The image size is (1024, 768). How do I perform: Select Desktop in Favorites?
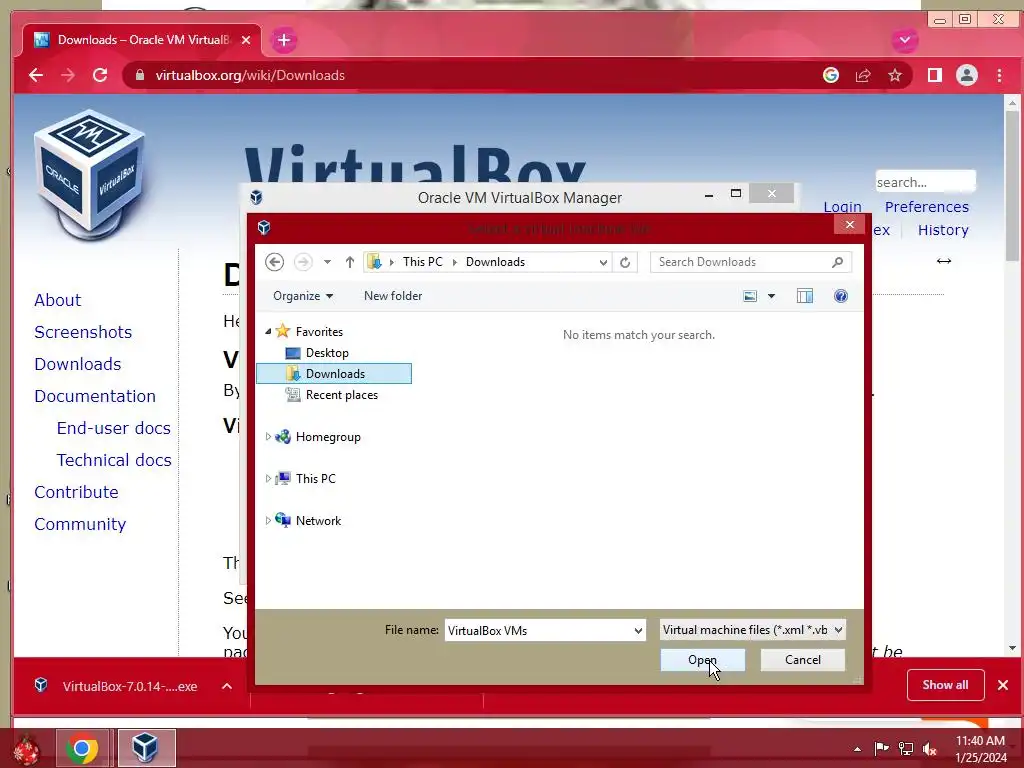[327, 353]
